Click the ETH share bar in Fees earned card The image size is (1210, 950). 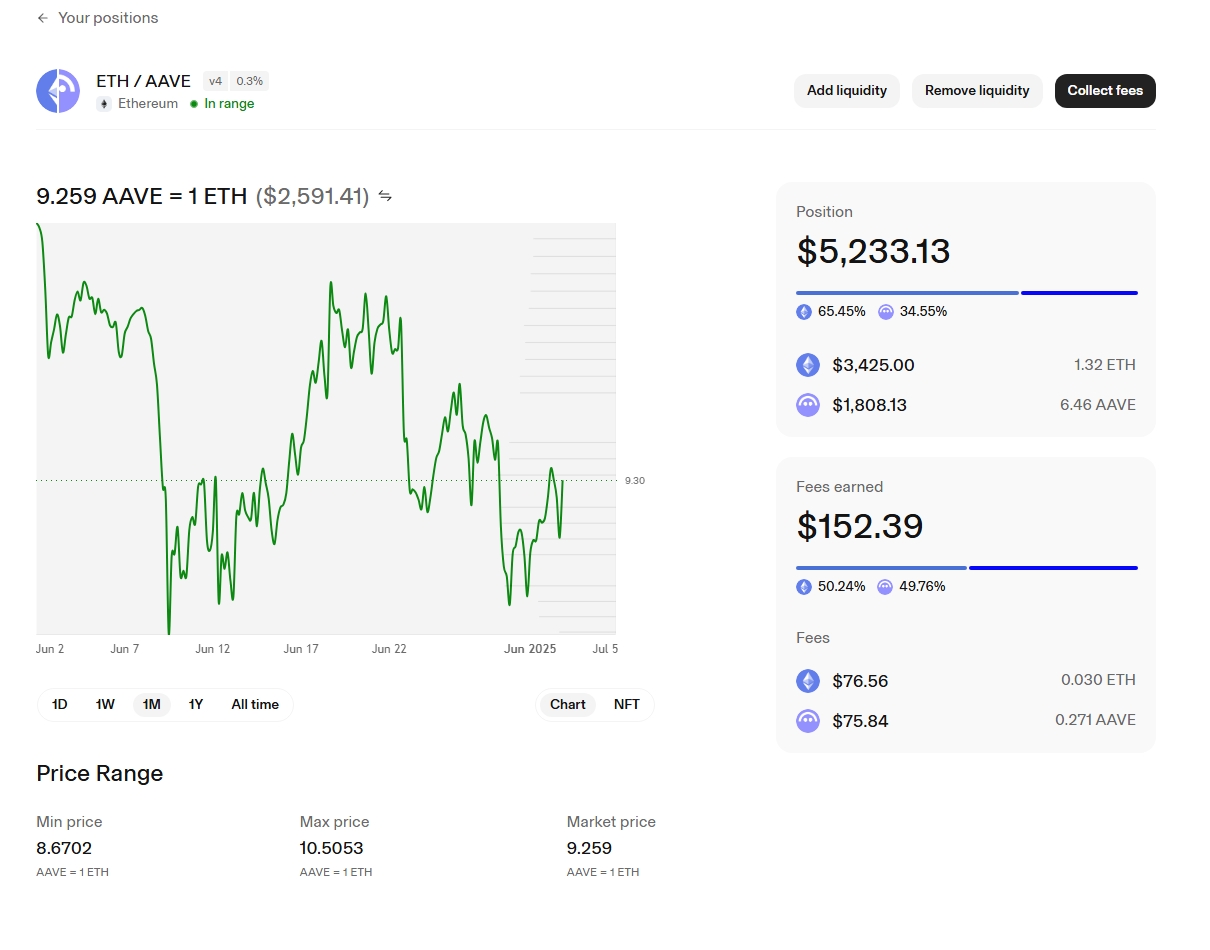tap(881, 568)
